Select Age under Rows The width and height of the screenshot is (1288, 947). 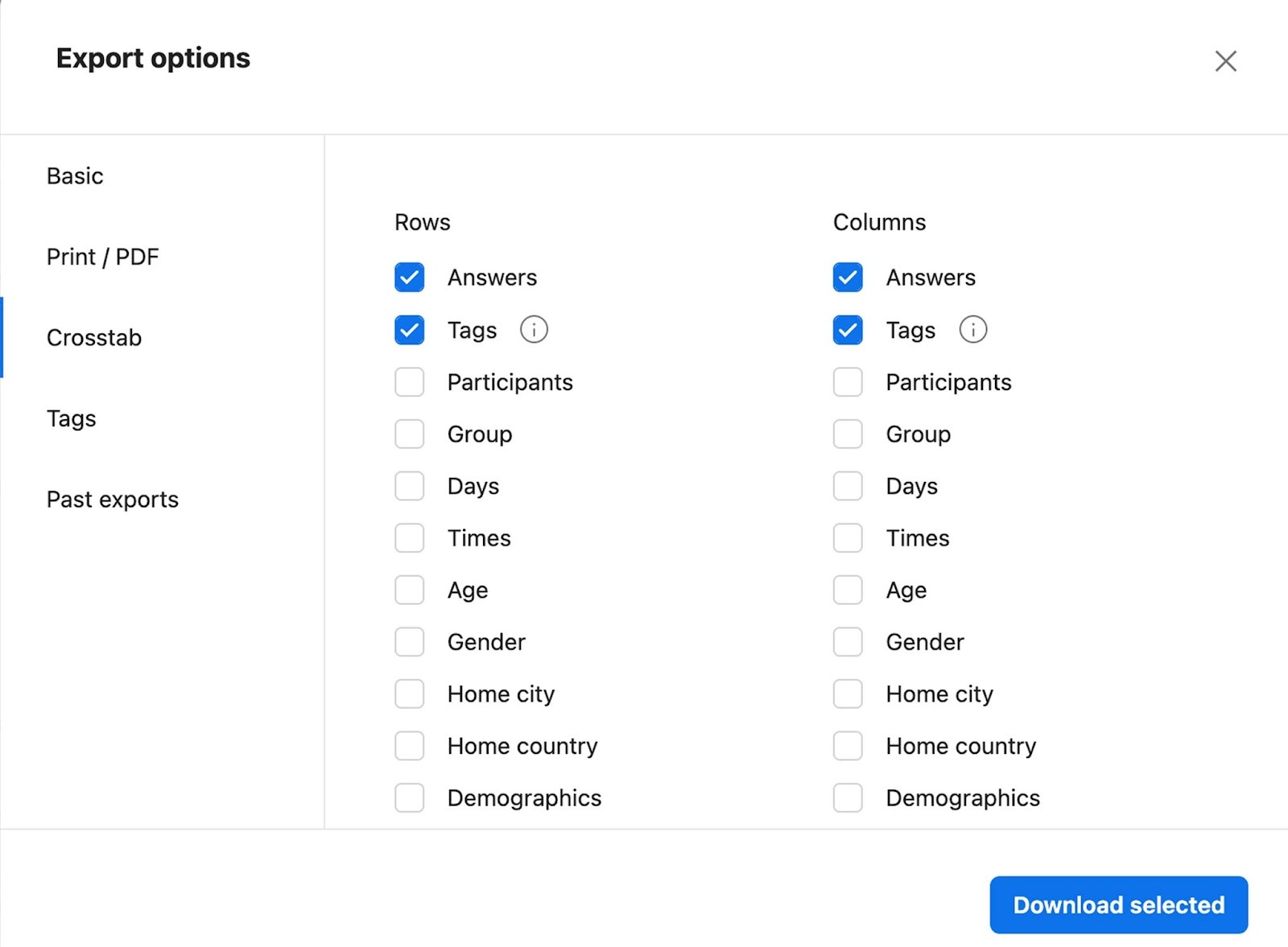(409, 590)
